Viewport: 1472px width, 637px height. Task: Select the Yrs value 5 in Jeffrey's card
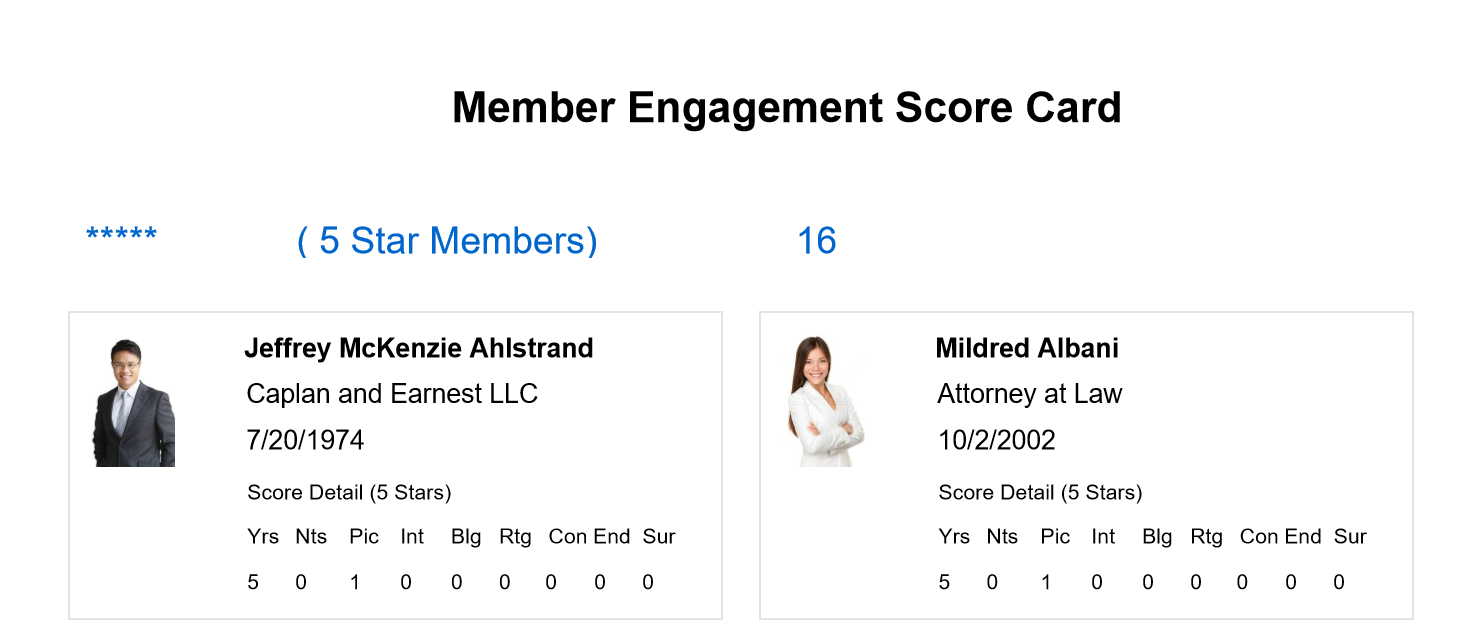pyautogui.click(x=253, y=582)
